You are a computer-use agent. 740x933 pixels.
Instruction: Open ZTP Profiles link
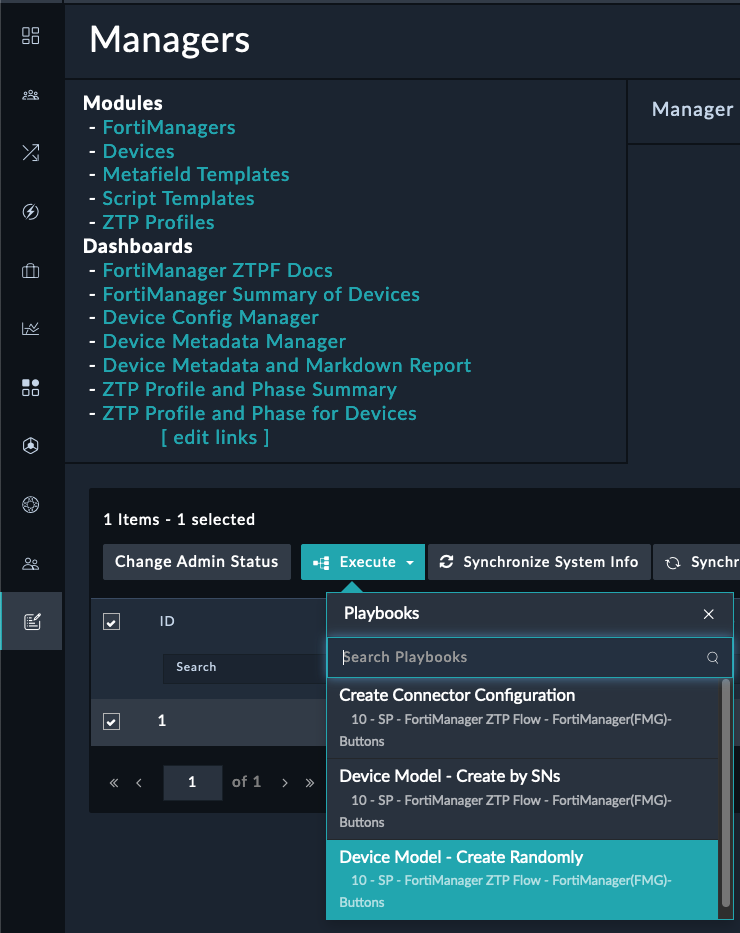tap(158, 223)
